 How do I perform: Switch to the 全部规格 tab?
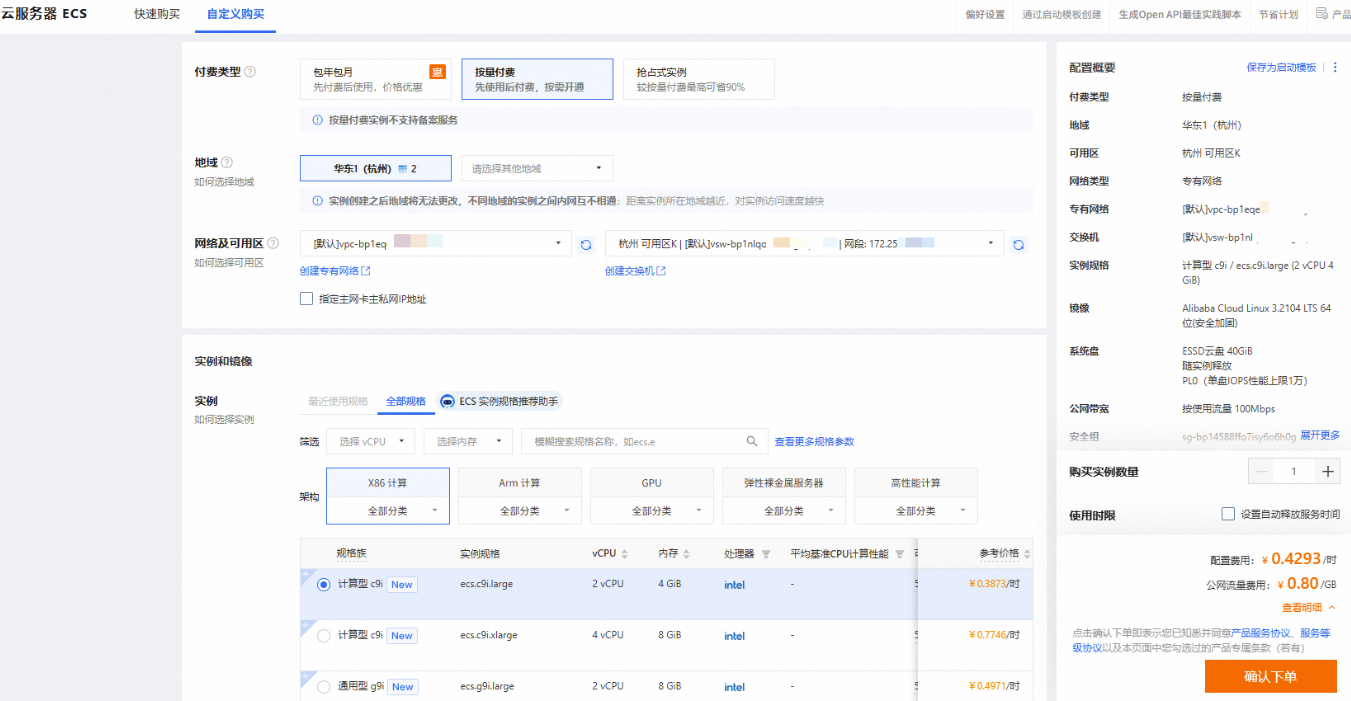[406, 401]
